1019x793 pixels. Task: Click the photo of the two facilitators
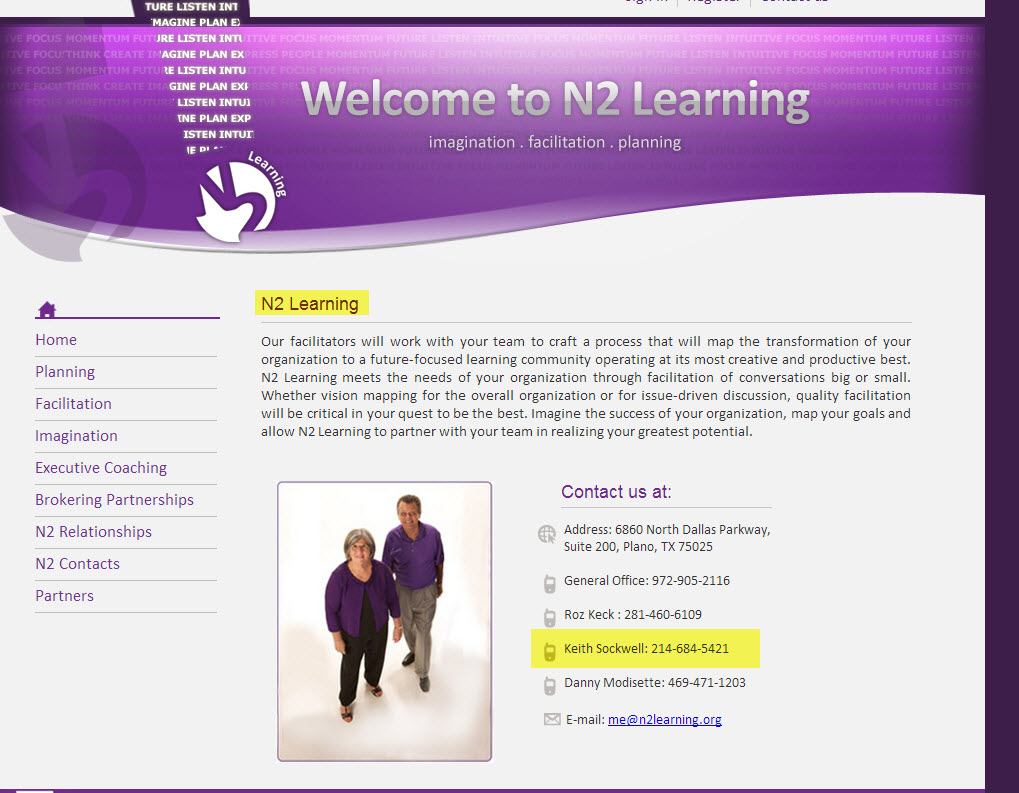pos(385,621)
